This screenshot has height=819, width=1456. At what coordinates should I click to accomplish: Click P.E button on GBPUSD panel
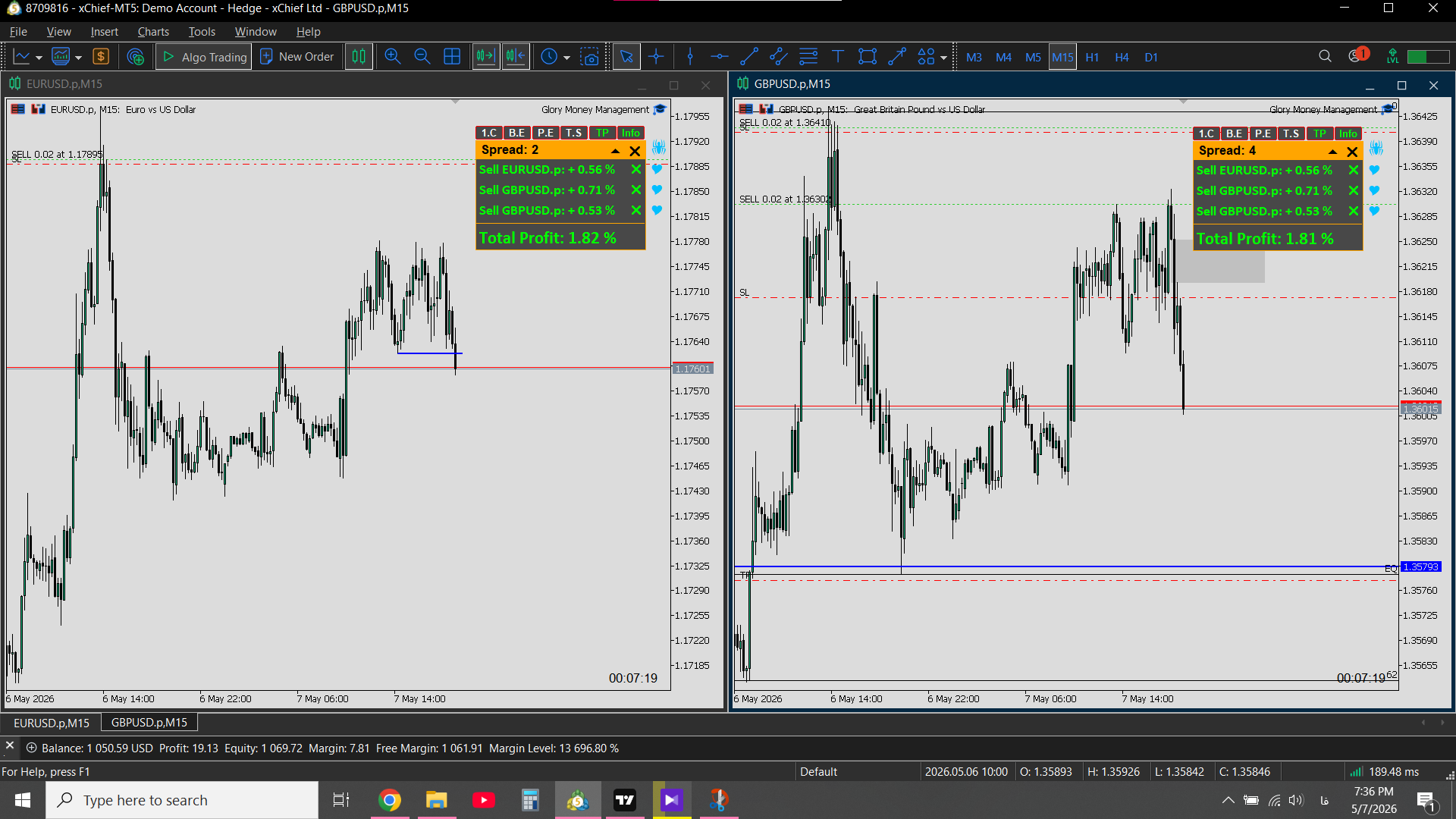coord(1263,133)
